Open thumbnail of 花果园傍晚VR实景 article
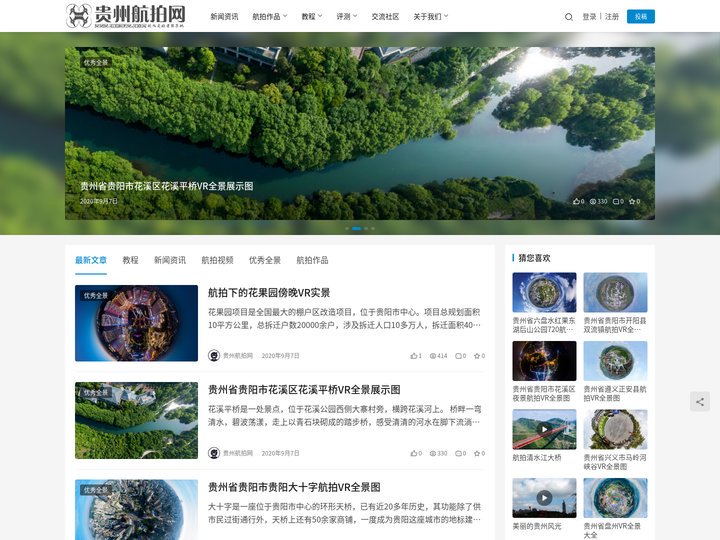720x540 pixels. tap(136, 323)
